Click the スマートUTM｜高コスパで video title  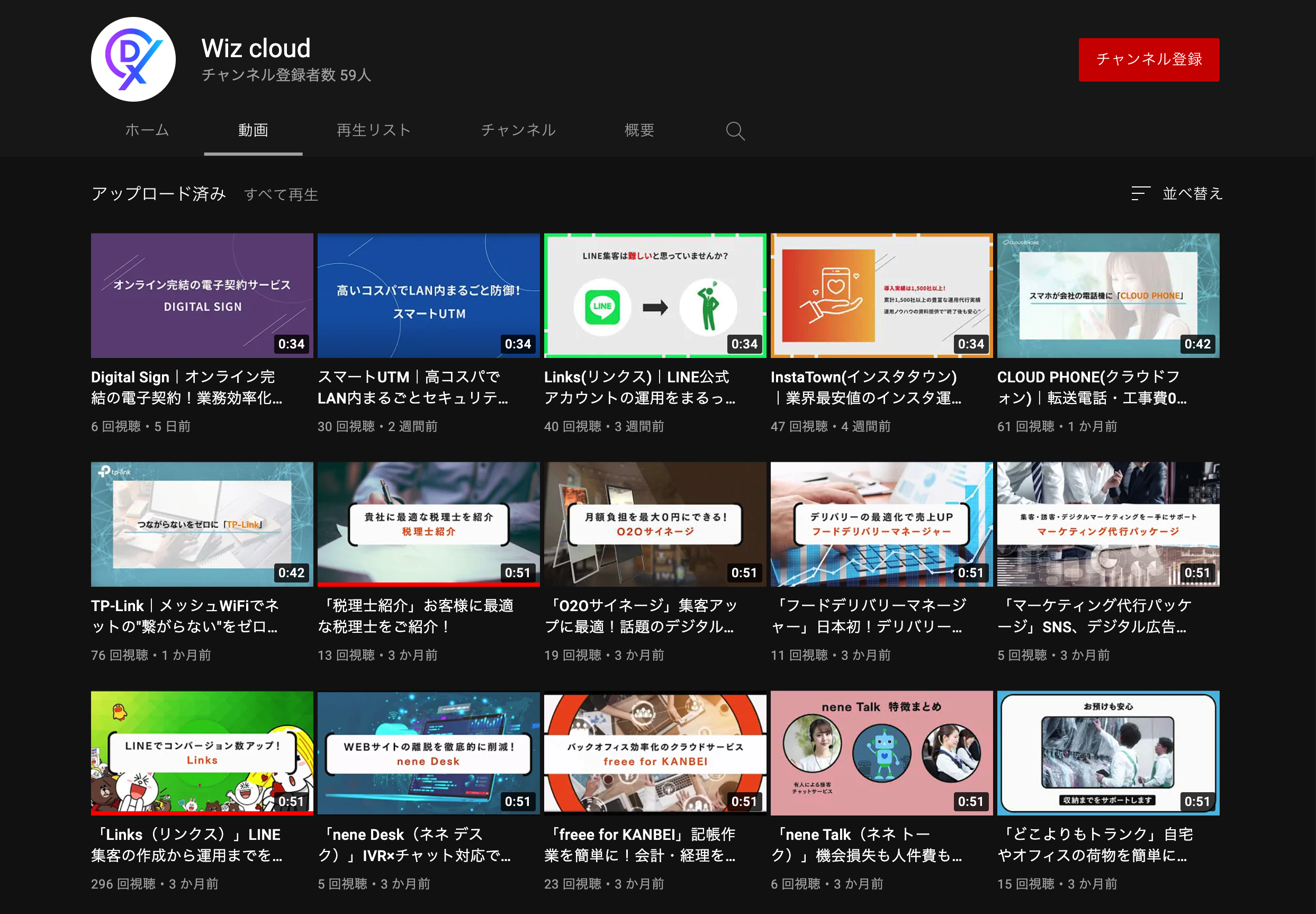click(x=413, y=387)
